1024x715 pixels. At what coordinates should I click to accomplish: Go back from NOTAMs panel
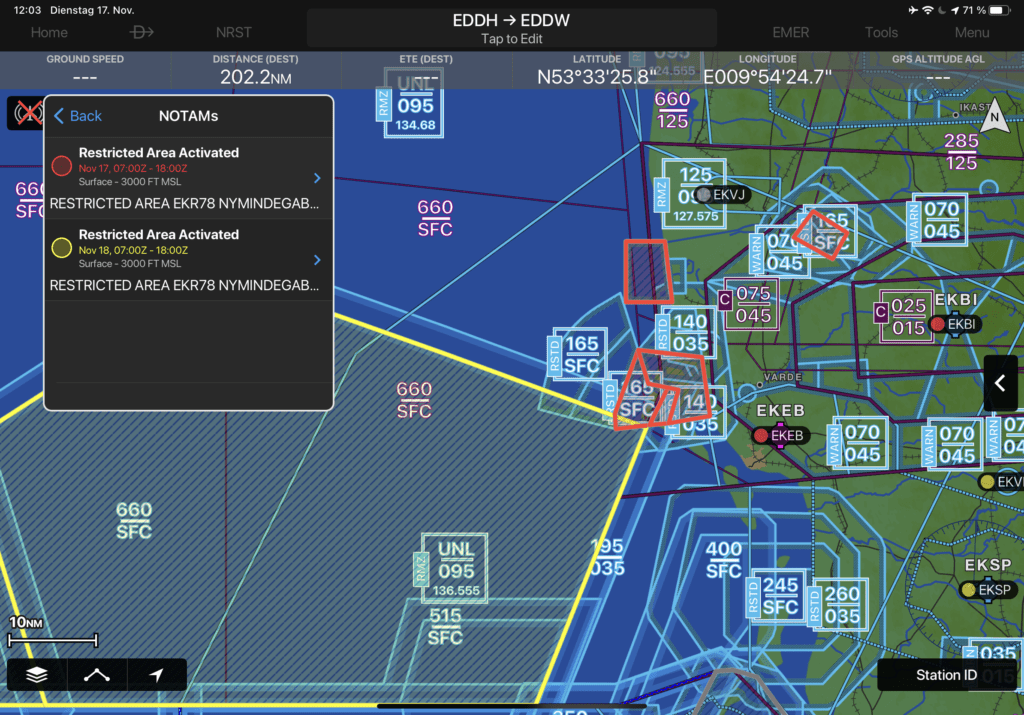coord(78,116)
